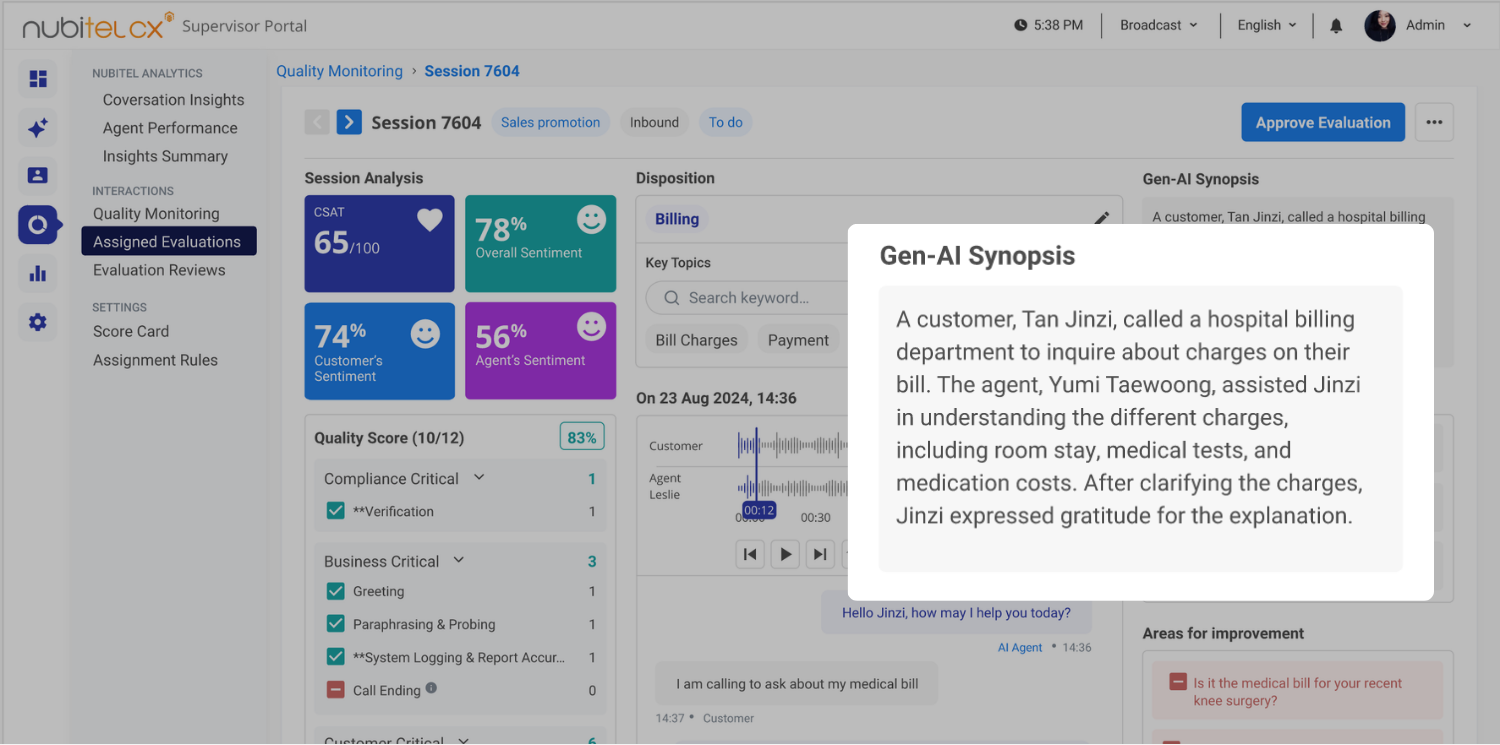
Task: Collapse the Business Critical section
Action: tap(459, 560)
